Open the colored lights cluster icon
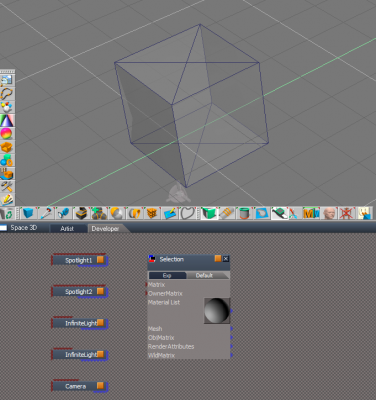The image size is (376, 400). click(7, 107)
